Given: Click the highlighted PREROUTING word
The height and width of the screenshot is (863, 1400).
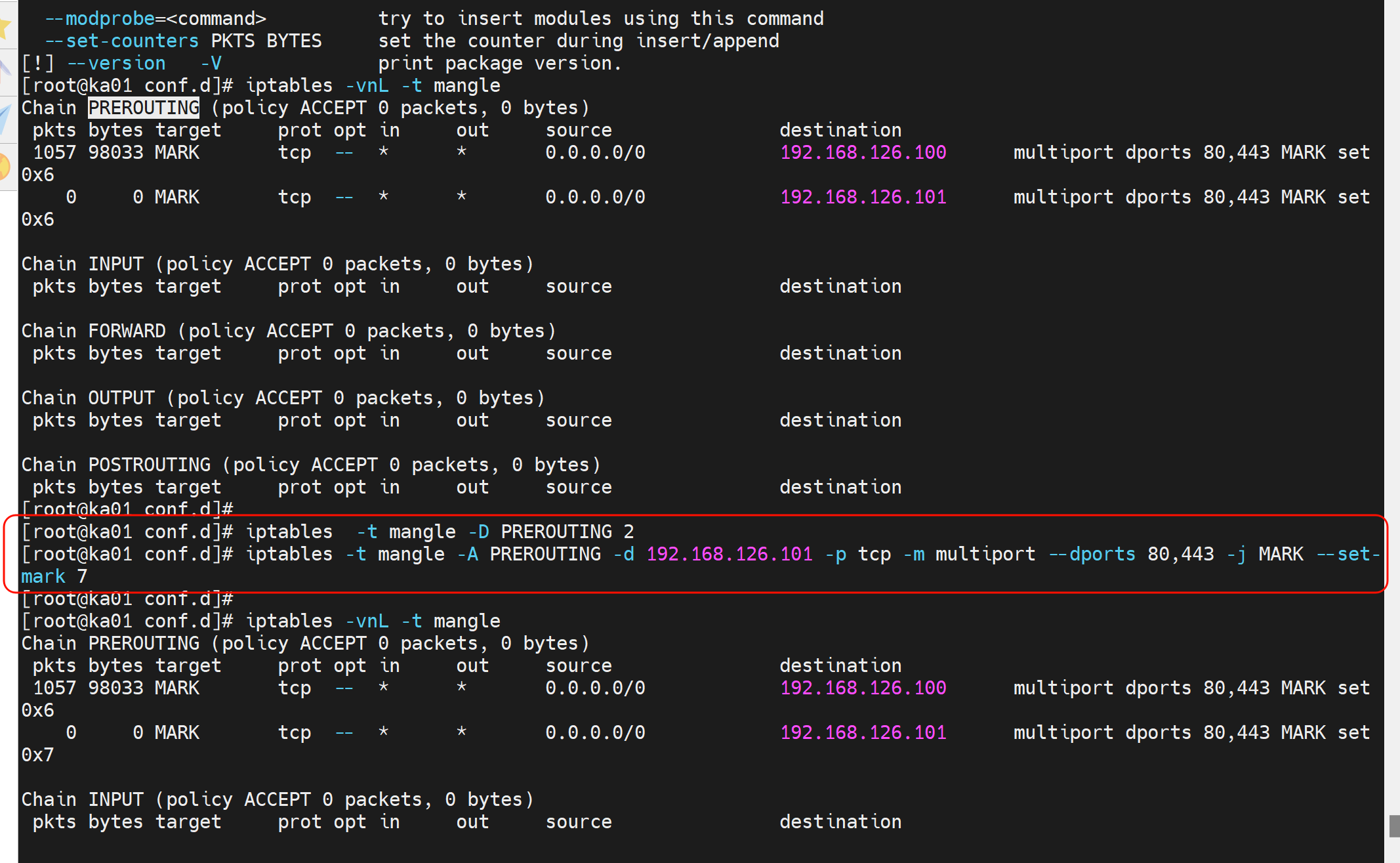Looking at the screenshot, I should click(x=144, y=108).
